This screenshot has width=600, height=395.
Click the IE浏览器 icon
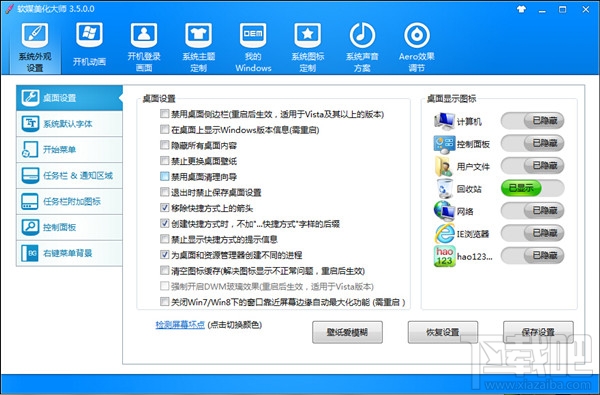click(444, 233)
